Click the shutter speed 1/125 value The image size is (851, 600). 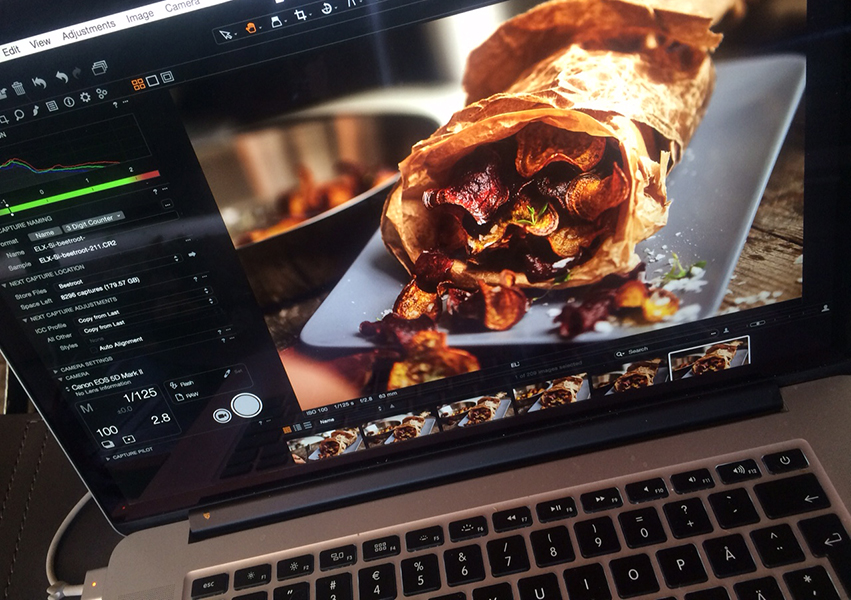pyautogui.click(x=140, y=395)
